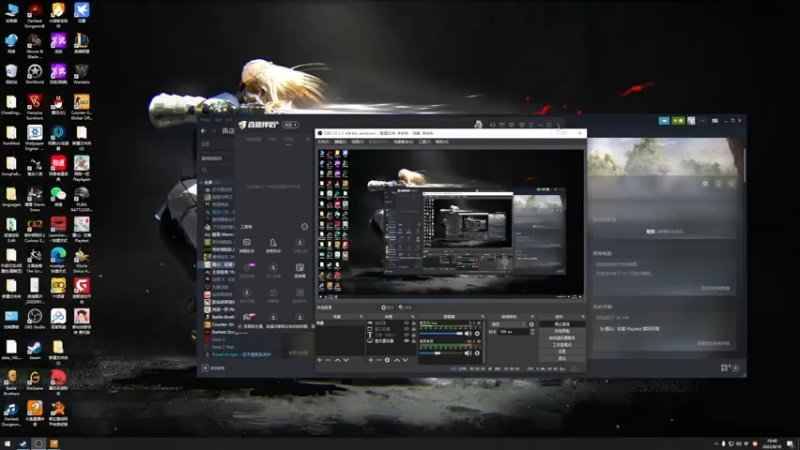
Task: Open the Windows Start menu
Action: (x=7, y=443)
